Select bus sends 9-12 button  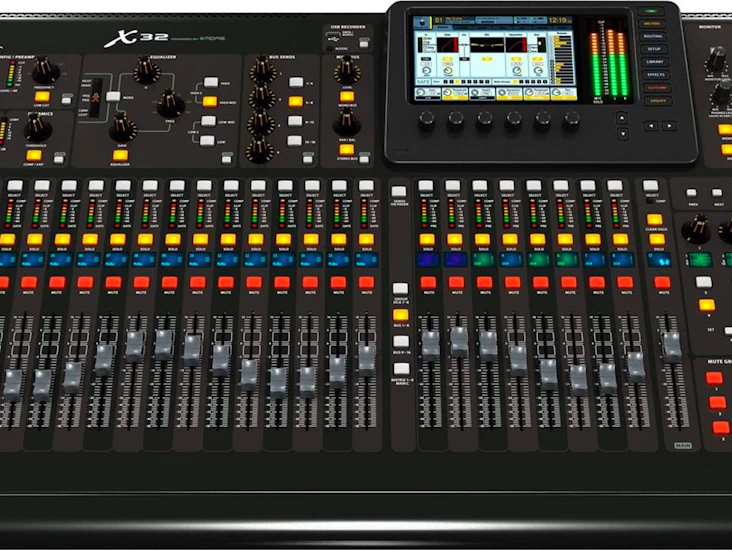click(295, 121)
